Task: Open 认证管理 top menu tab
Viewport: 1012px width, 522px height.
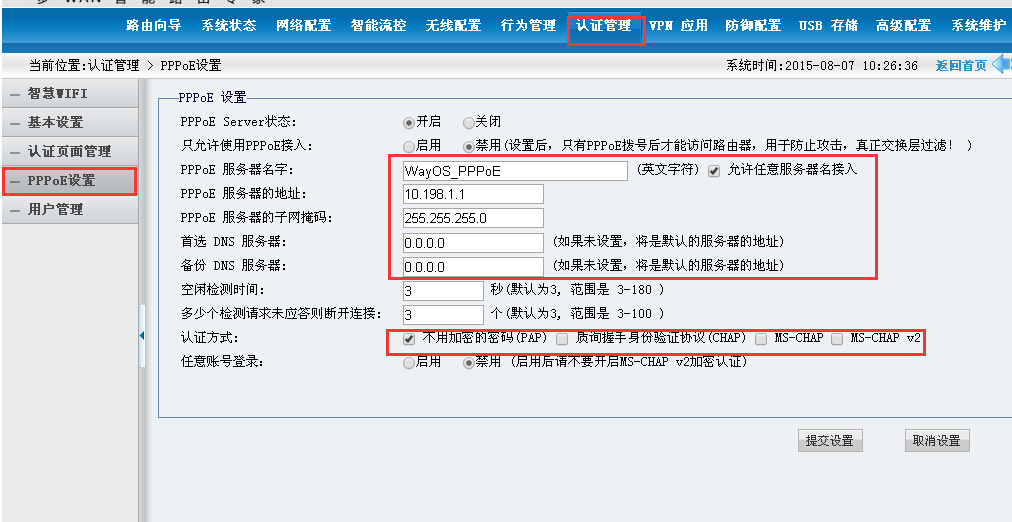Action: pos(604,26)
